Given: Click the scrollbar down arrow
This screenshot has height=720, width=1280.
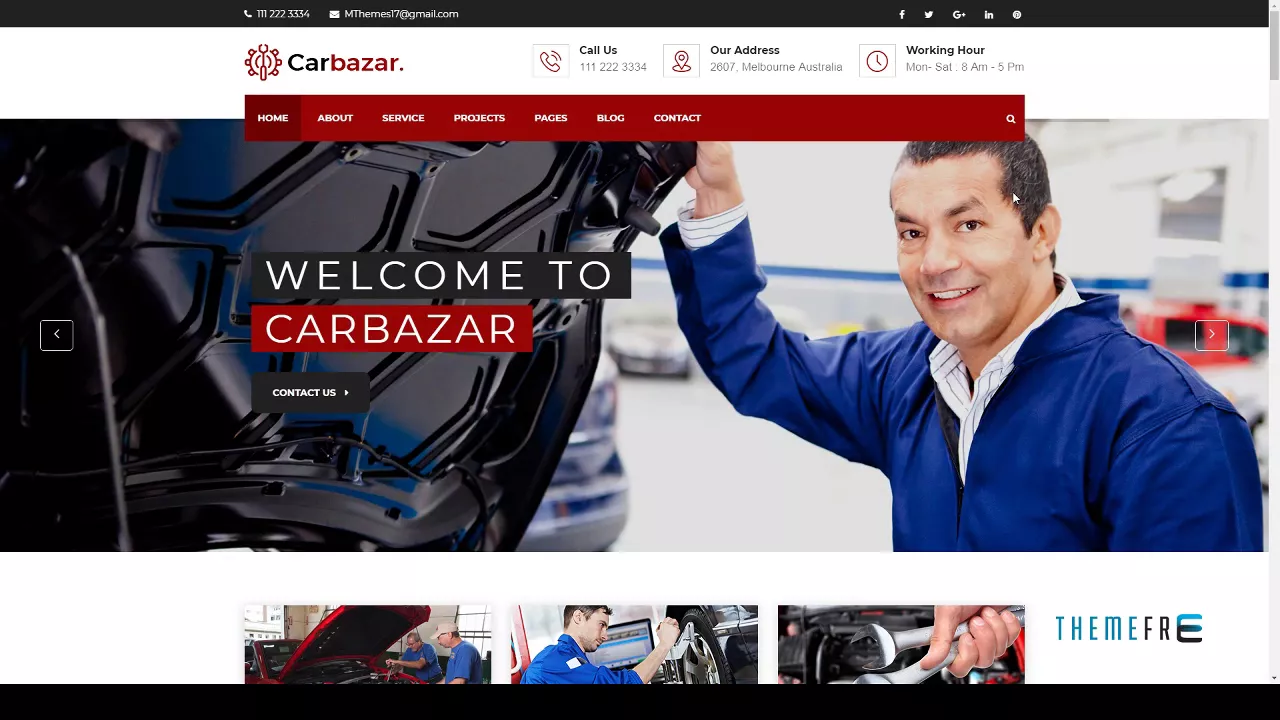Looking at the screenshot, I should (x=1274, y=678).
